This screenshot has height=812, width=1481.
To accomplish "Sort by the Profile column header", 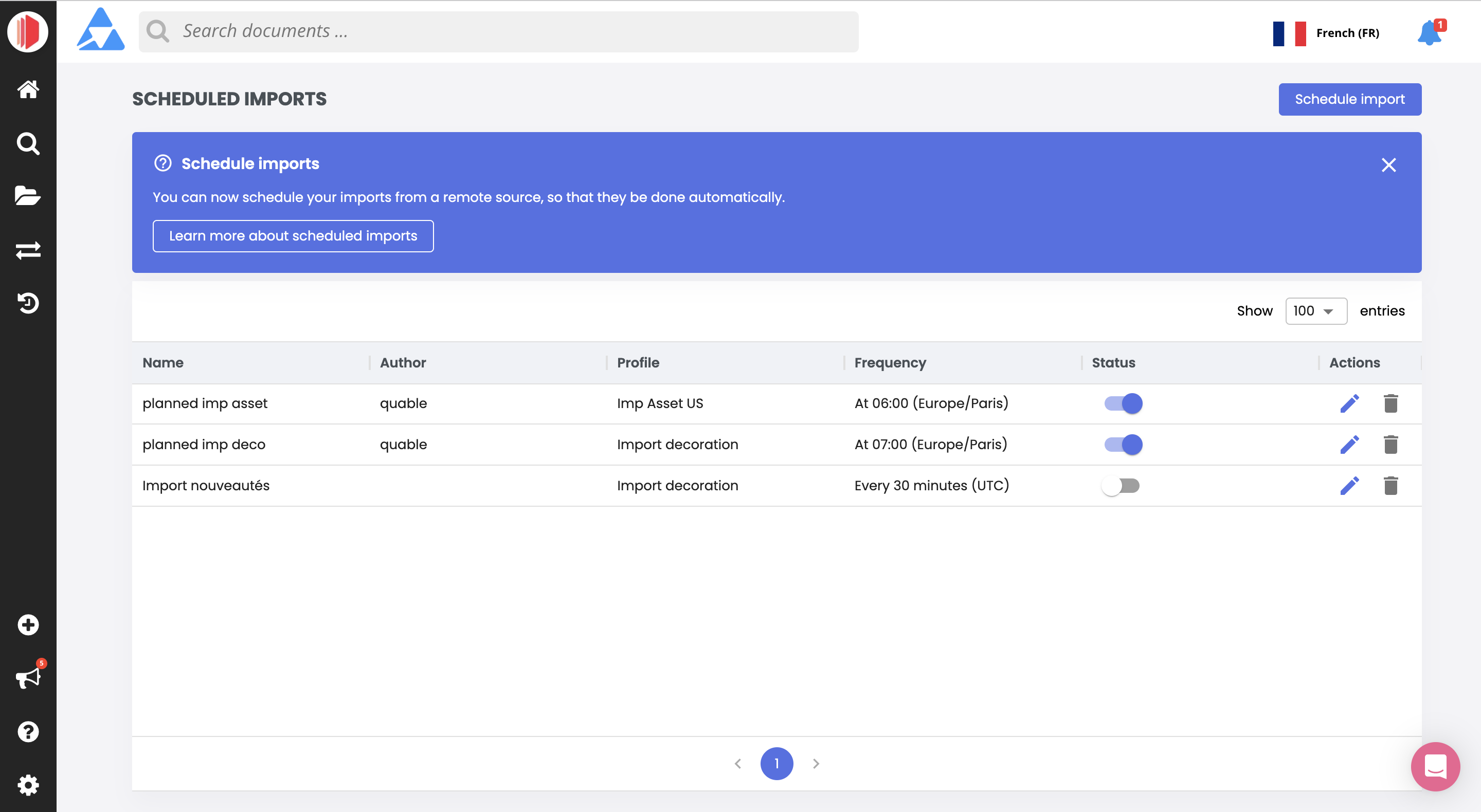I will pos(638,363).
